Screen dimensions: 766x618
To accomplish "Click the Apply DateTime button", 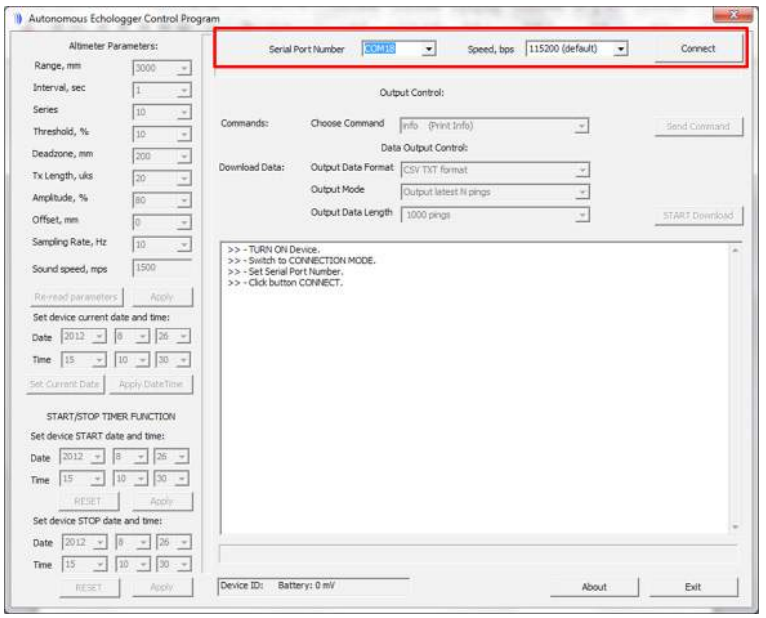I will pos(150,384).
